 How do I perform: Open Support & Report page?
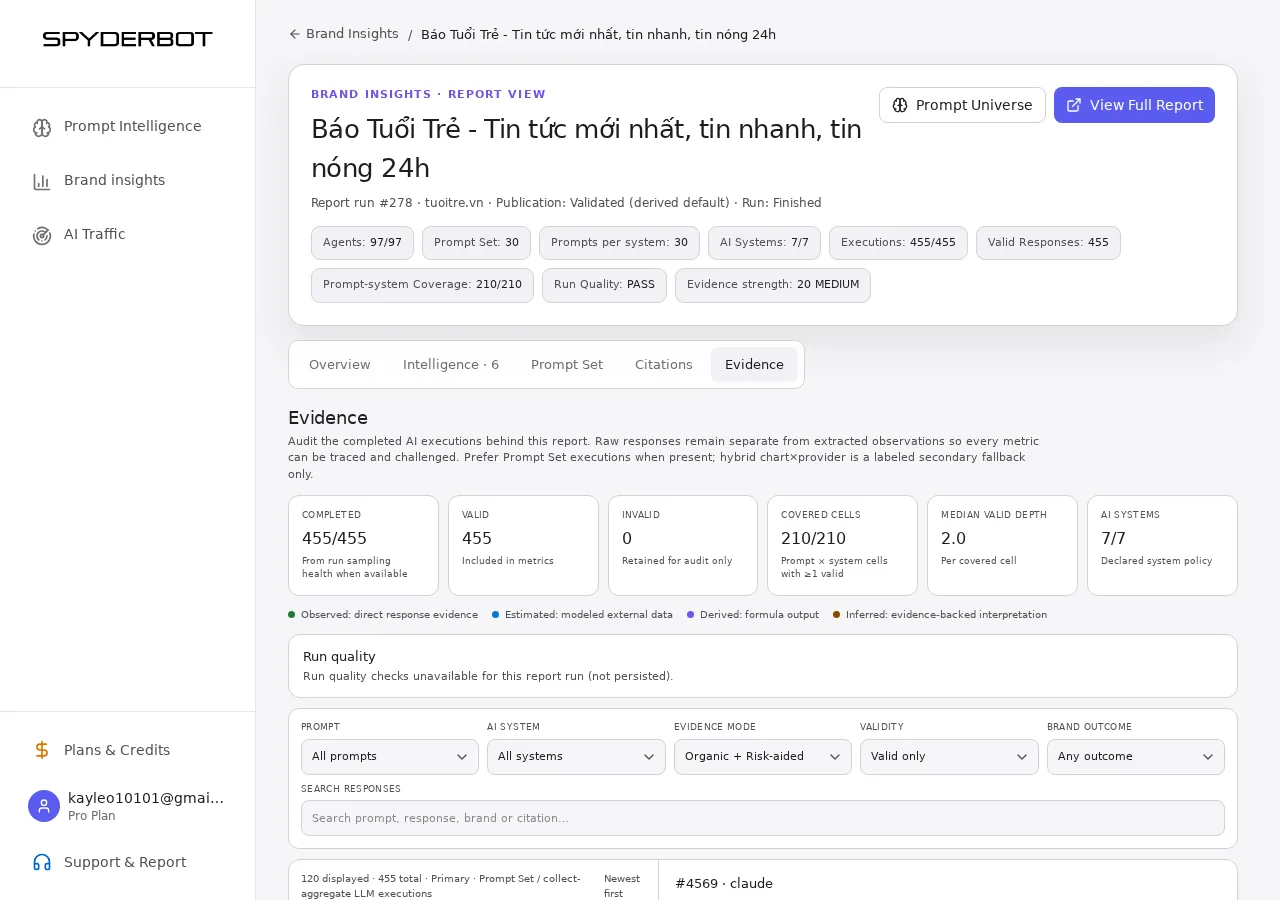click(127, 862)
